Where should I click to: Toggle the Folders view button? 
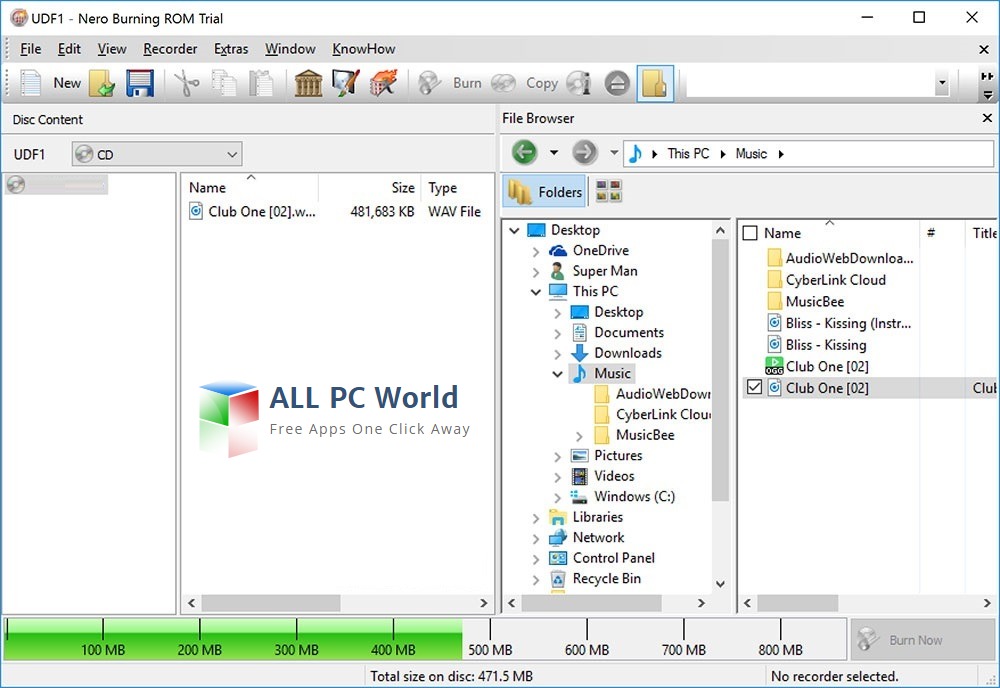pyautogui.click(x=544, y=191)
